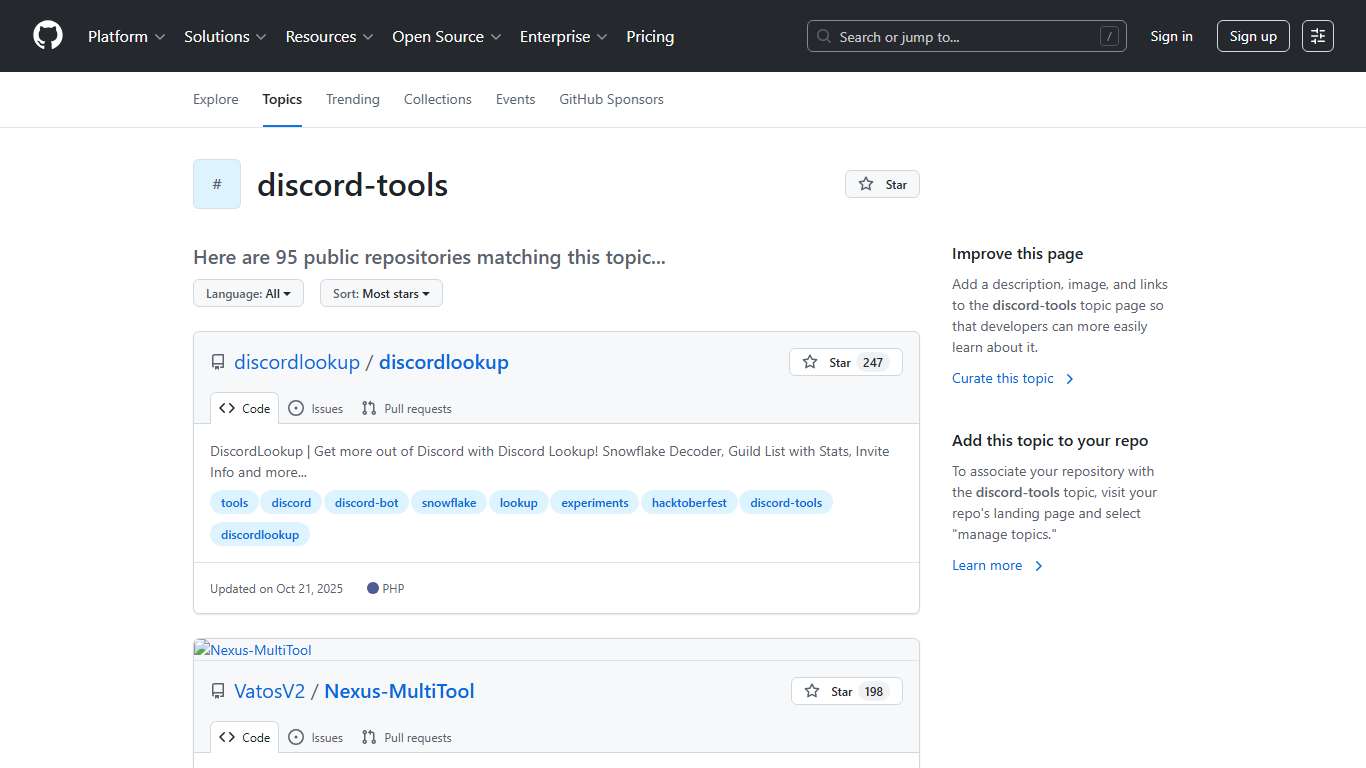Open the Language filter dropdown
Screen dimensions: 1366x768
tap(248, 293)
